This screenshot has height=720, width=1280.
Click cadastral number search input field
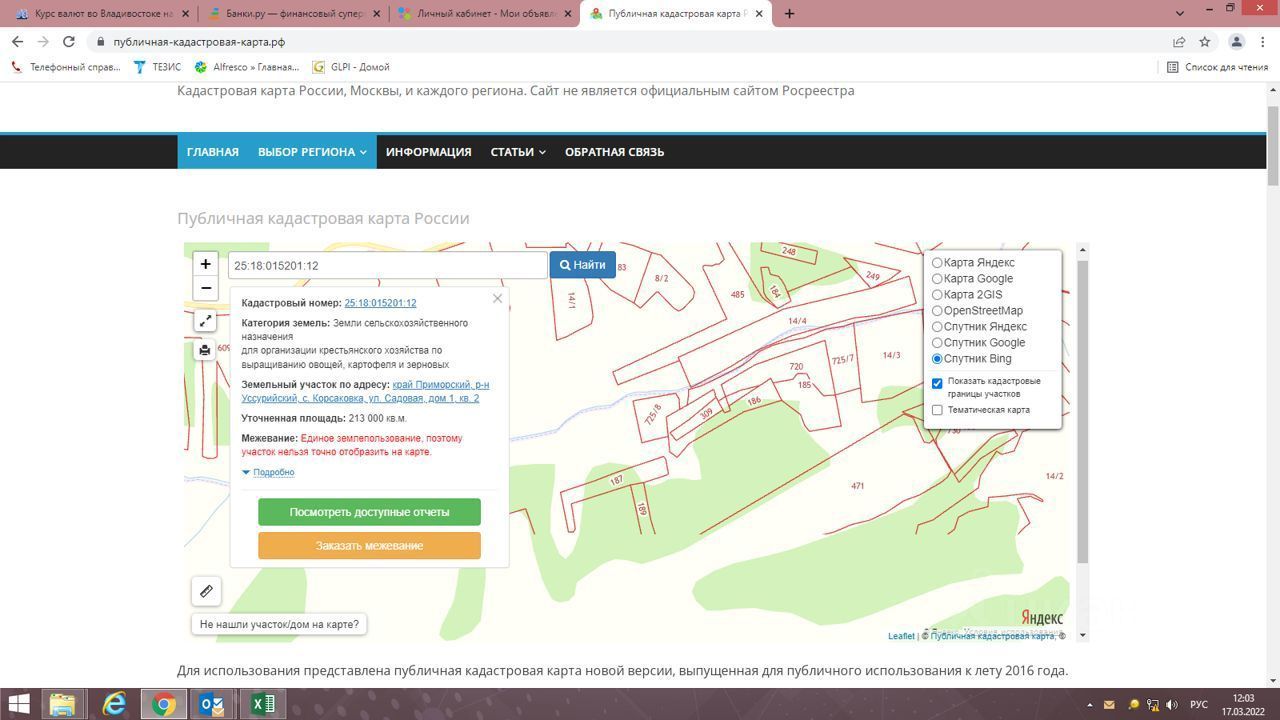point(387,265)
